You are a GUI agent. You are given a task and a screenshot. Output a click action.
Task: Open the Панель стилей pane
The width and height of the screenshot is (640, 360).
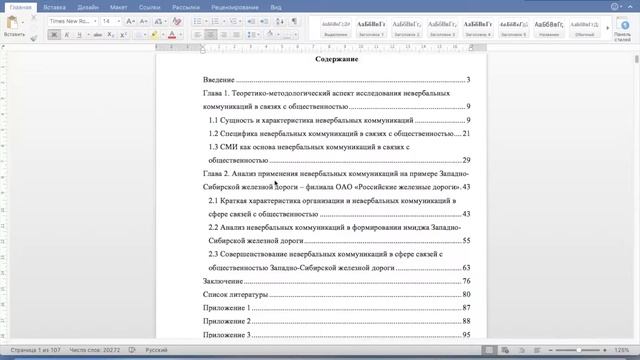(x=623, y=29)
